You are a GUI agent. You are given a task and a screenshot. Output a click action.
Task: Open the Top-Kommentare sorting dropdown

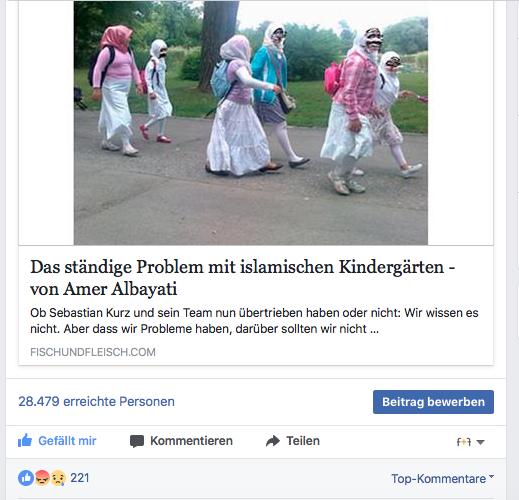tap(442, 479)
